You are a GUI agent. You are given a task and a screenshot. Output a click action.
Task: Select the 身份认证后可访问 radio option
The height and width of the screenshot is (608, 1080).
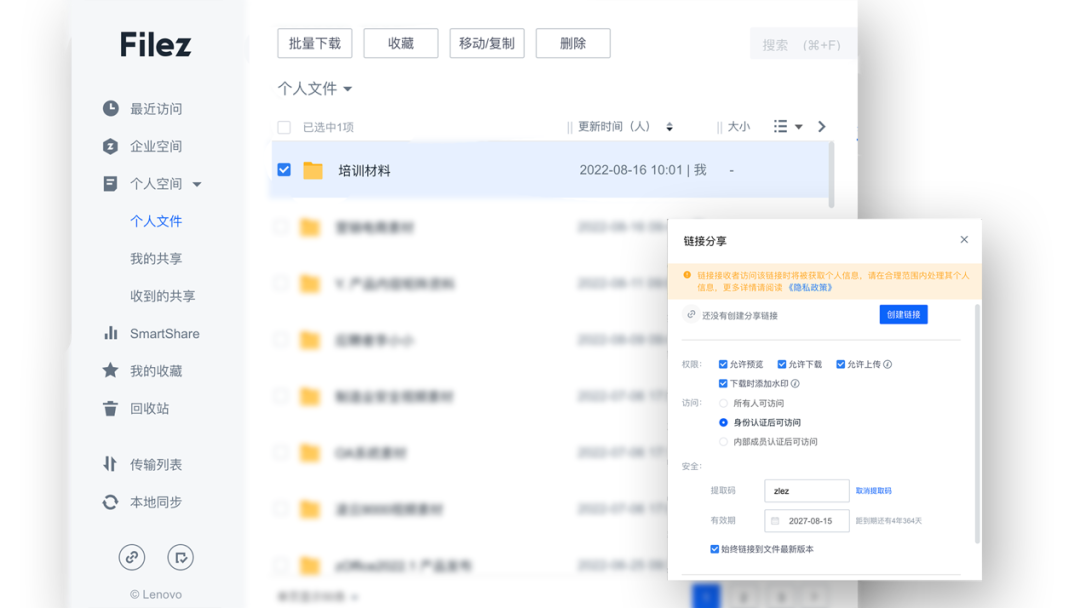pyautogui.click(x=723, y=423)
